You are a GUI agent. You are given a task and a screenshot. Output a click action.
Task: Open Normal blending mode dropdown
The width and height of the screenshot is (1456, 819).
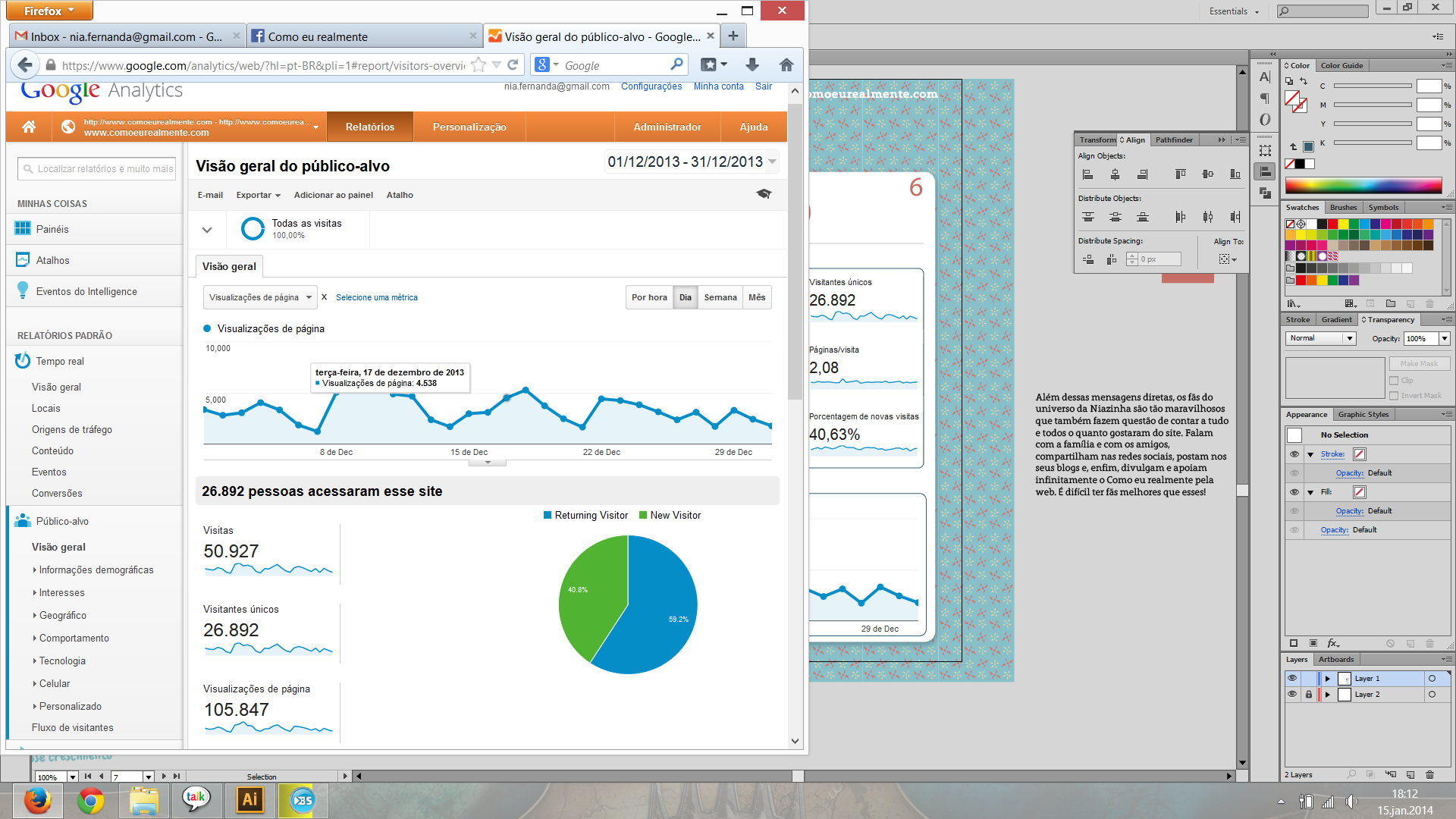pyautogui.click(x=1320, y=338)
